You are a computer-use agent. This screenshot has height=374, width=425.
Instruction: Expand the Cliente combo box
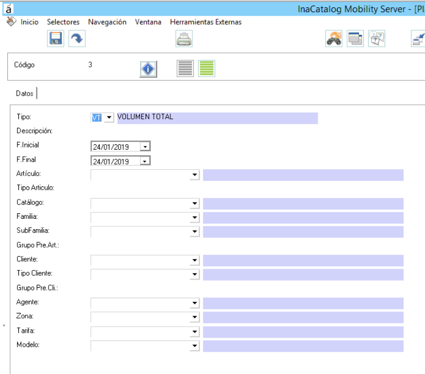pos(195,260)
